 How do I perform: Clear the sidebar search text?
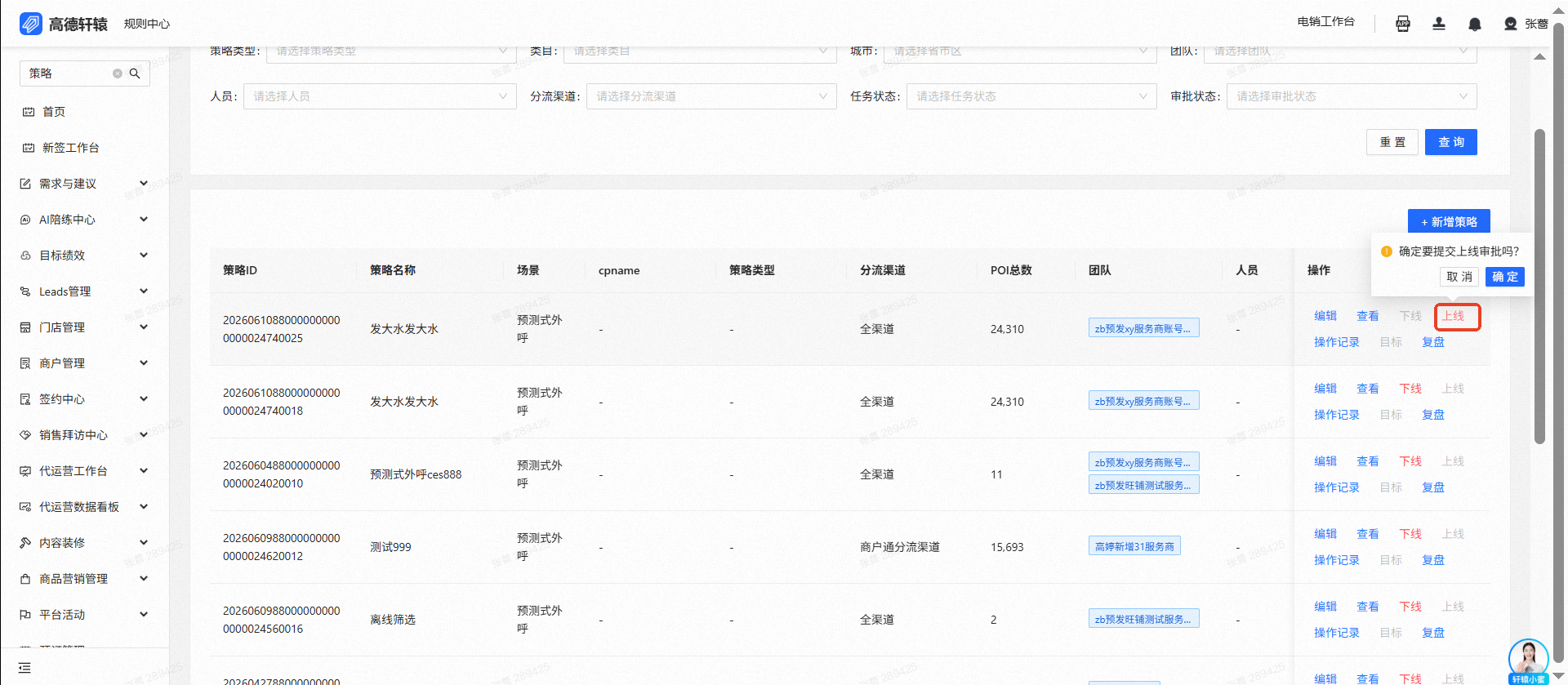pos(118,73)
